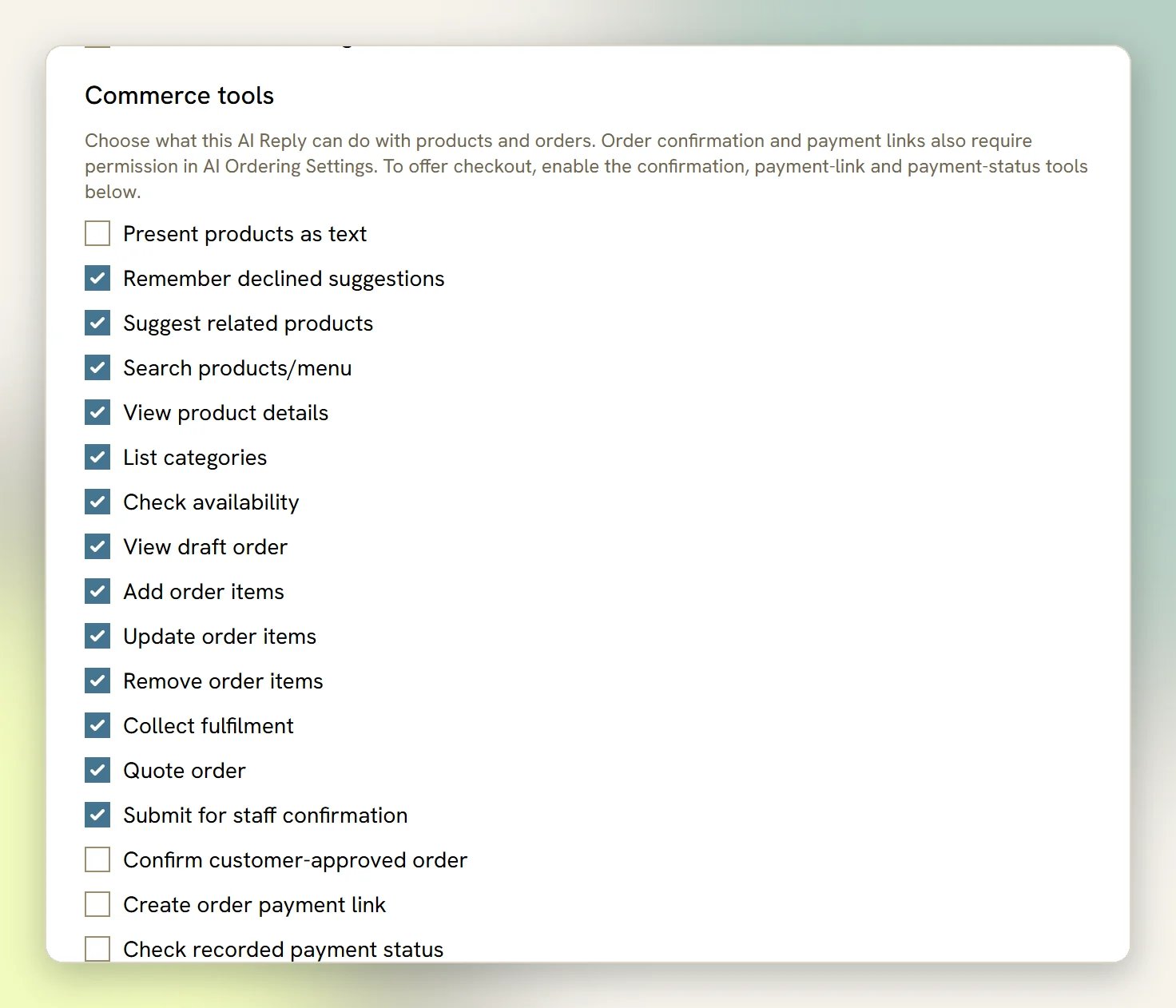The image size is (1176, 1008).
Task: Uncheck the Quote order checkbox
Action: pos(97,771)
